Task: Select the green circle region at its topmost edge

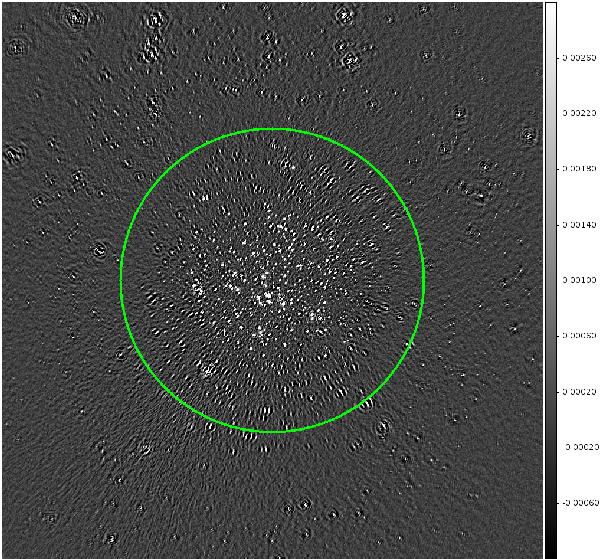Action: pyautogui.click(x=272, y=129)
